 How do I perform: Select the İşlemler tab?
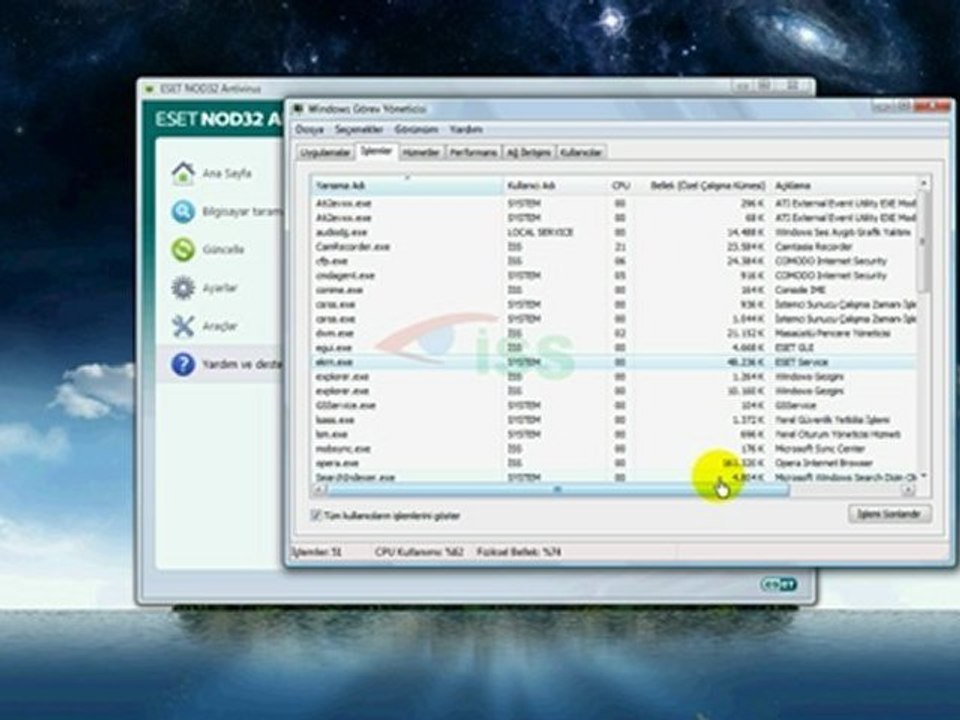point(377,151)
